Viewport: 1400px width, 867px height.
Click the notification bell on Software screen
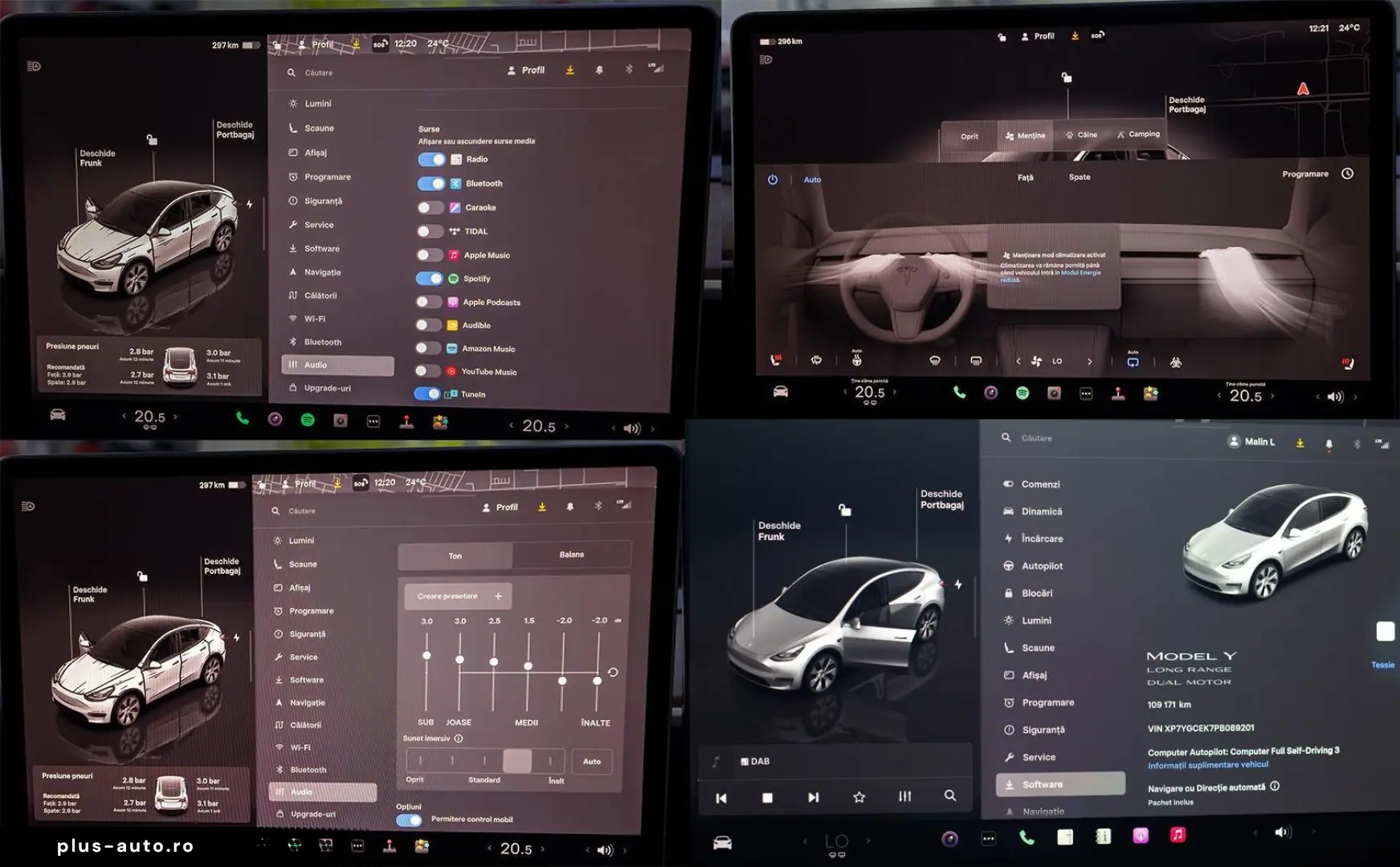1329,443
